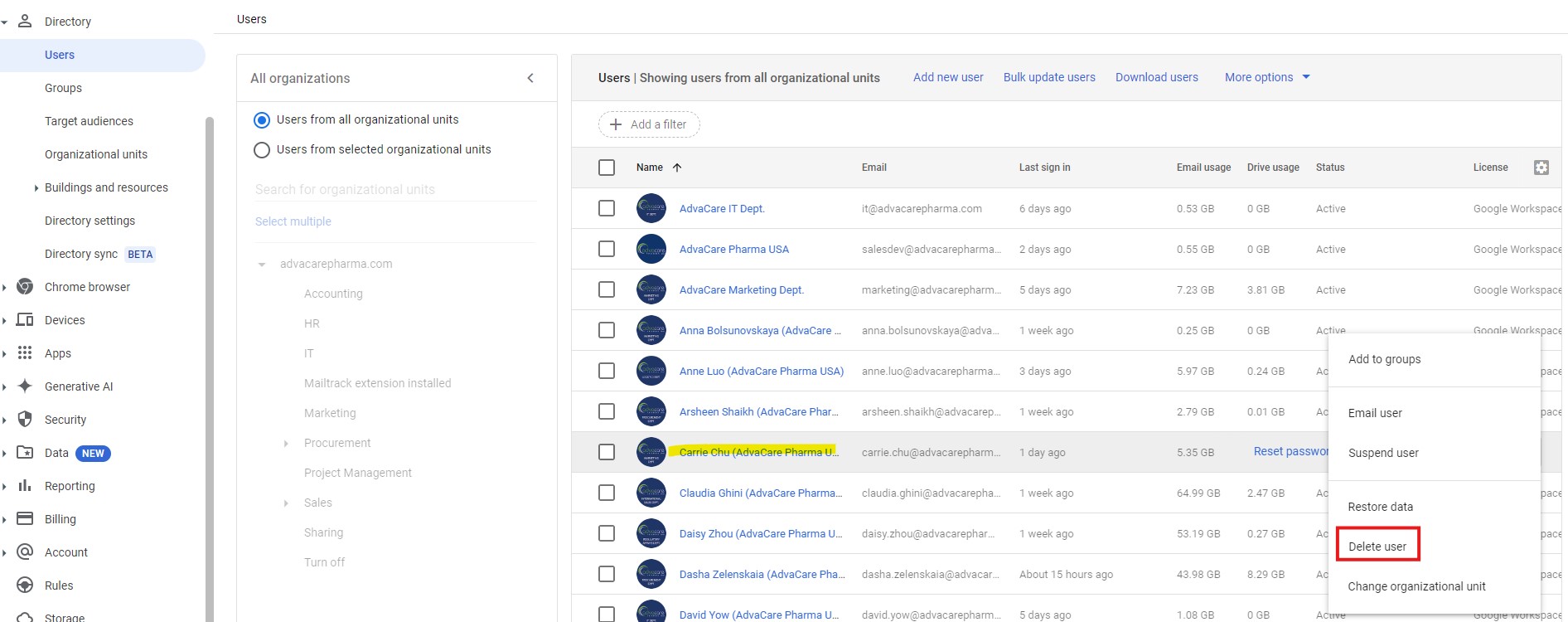
Task: Tick the select-all users checkbox
Action: [607, 168]
